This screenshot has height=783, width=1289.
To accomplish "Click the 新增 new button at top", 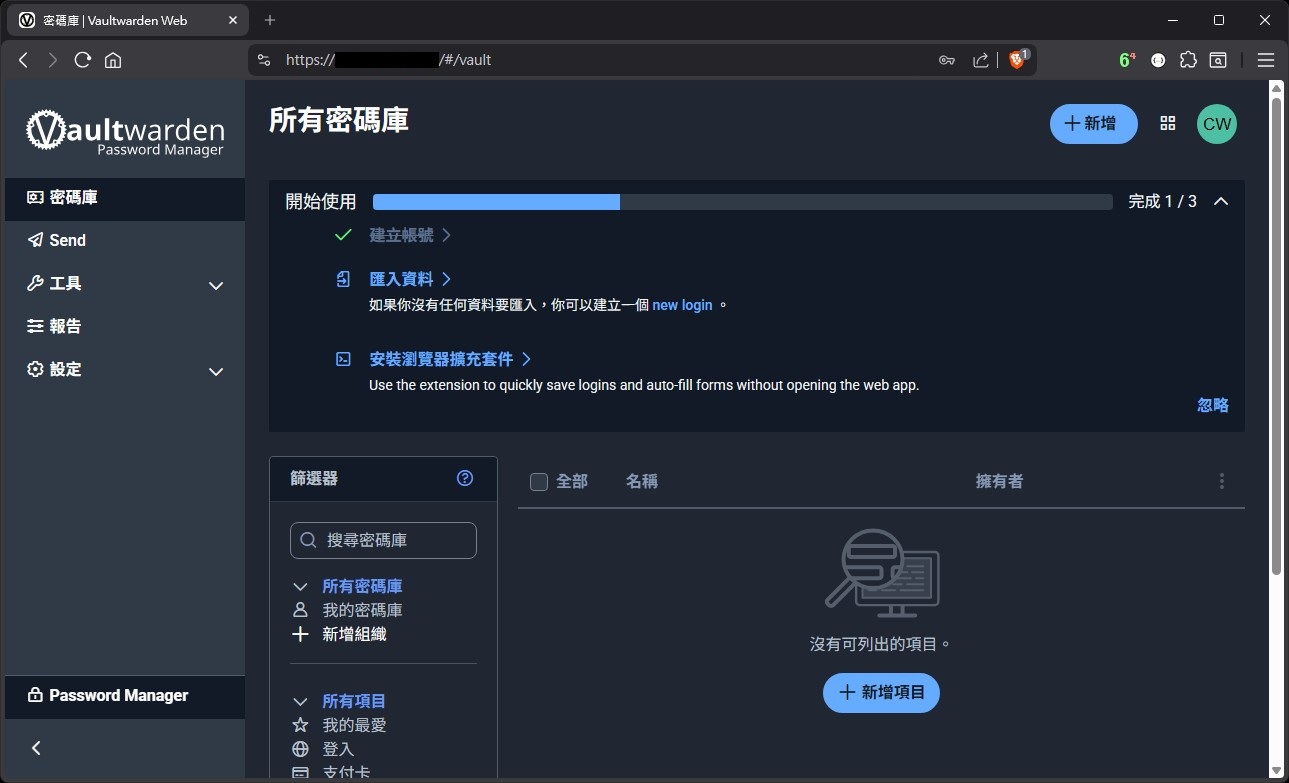I will [x=1093, y=124].
